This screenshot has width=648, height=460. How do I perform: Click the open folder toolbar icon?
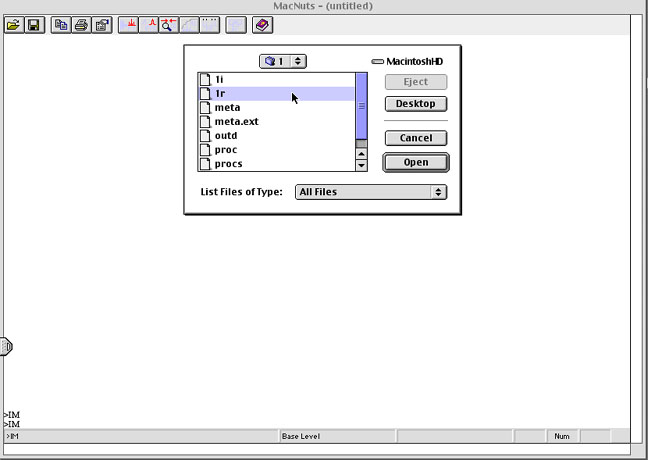tap(14, 24)
